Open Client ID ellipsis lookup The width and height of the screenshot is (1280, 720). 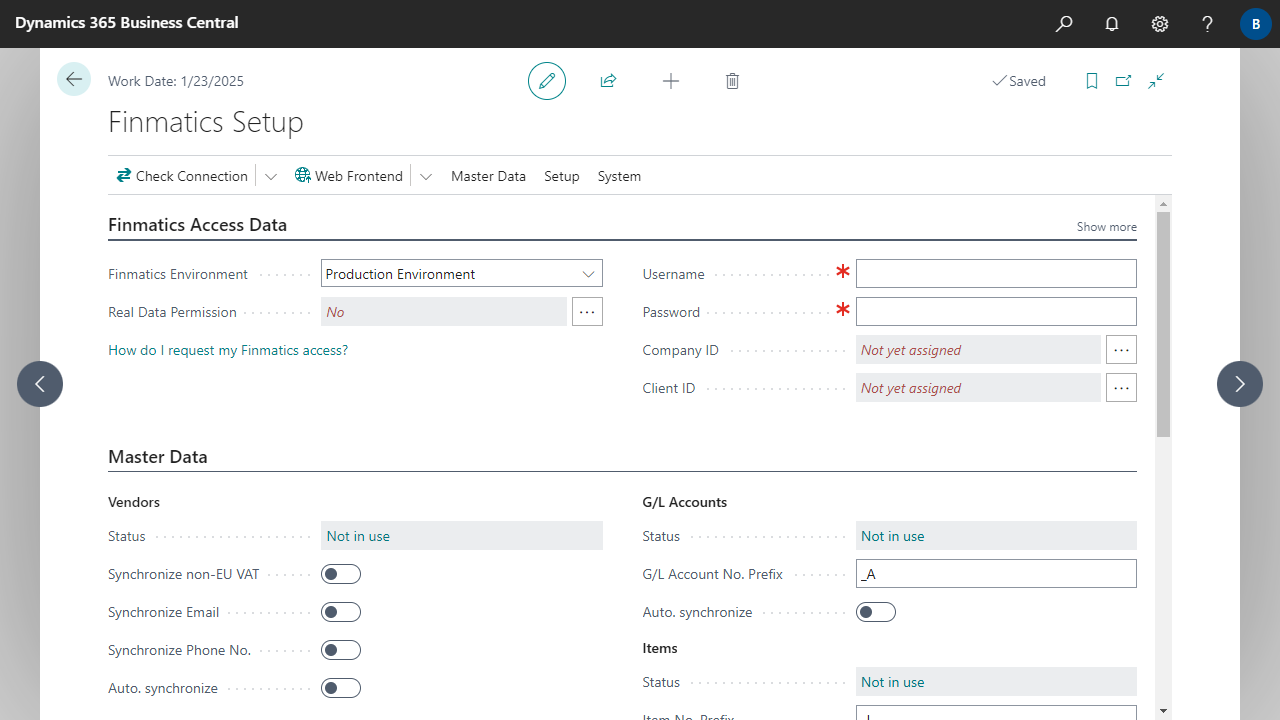[x=1121, y=388]
